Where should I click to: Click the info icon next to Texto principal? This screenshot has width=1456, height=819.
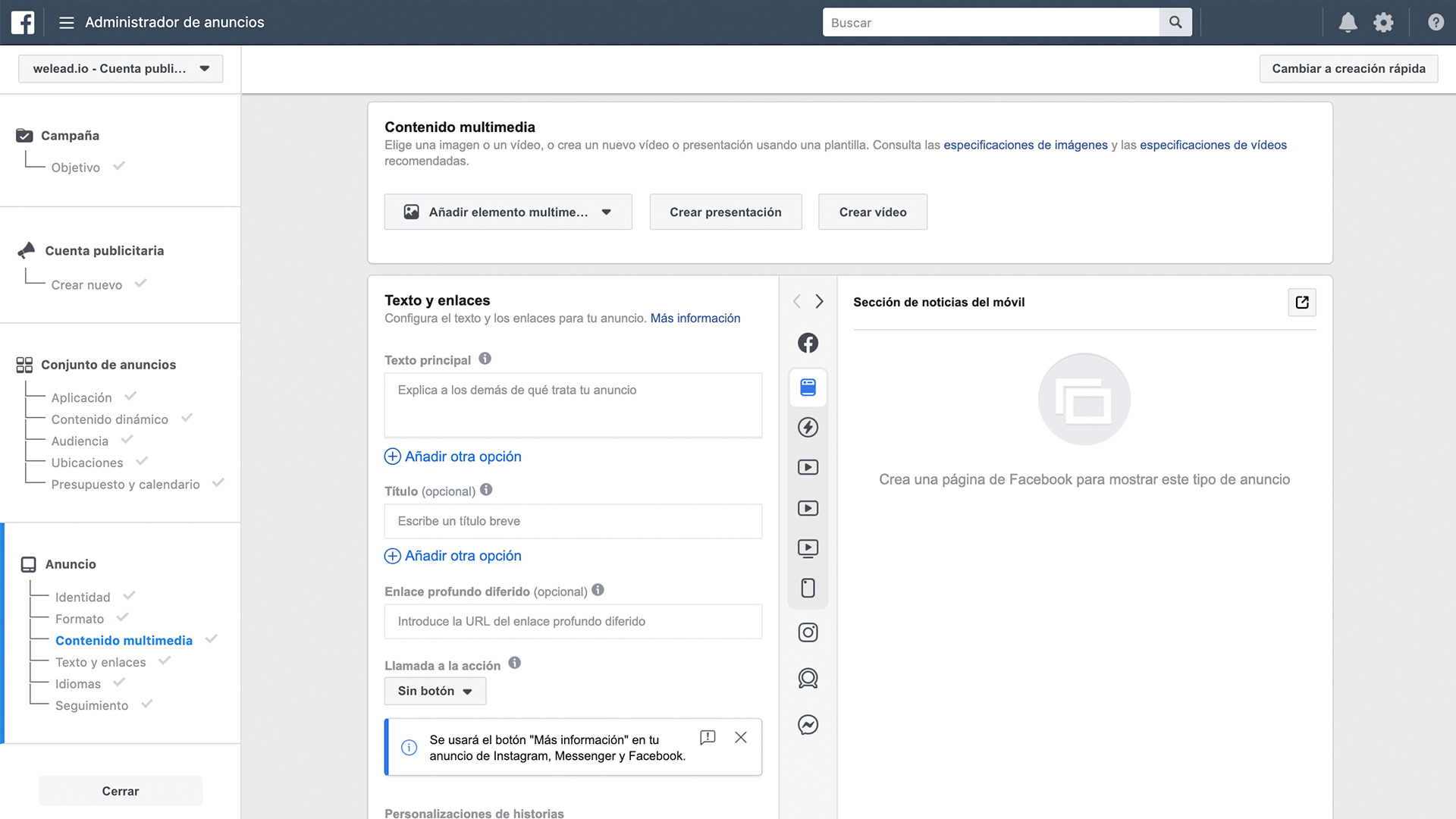tap(485, 359)
